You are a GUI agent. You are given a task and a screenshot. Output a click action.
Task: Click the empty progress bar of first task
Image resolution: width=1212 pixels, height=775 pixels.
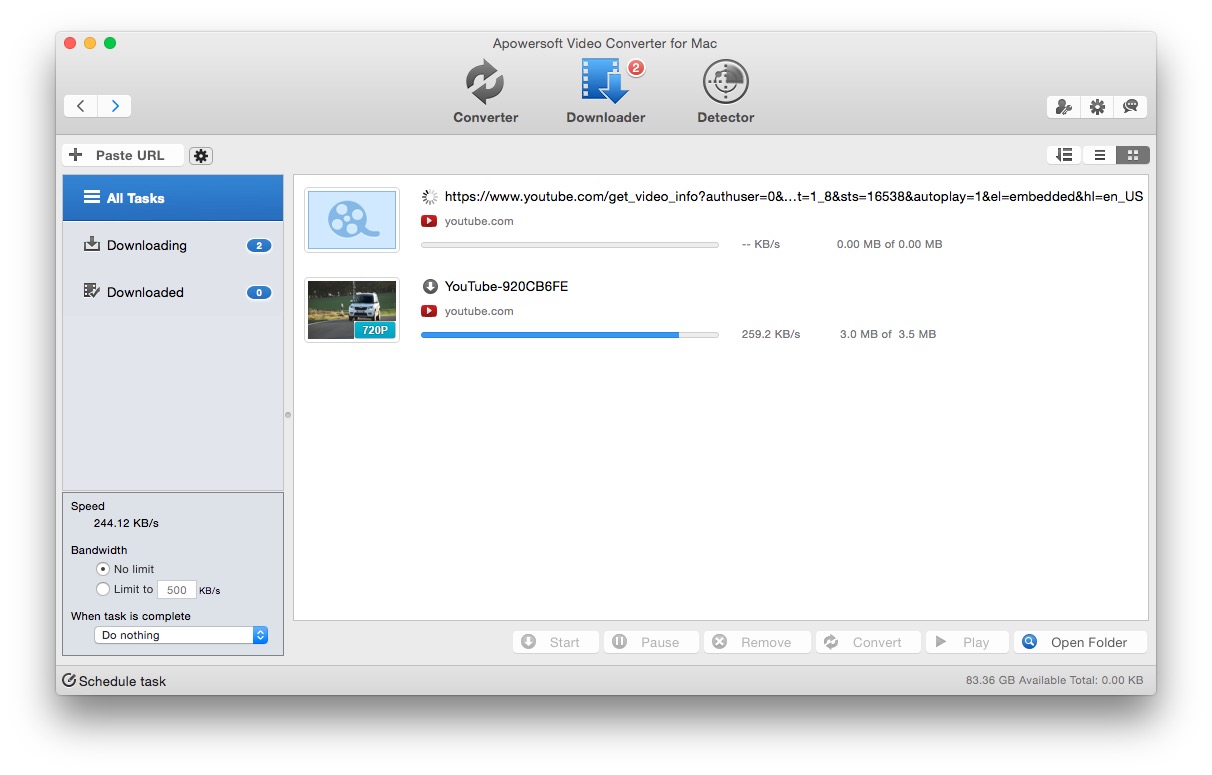[x=570, y=245]
